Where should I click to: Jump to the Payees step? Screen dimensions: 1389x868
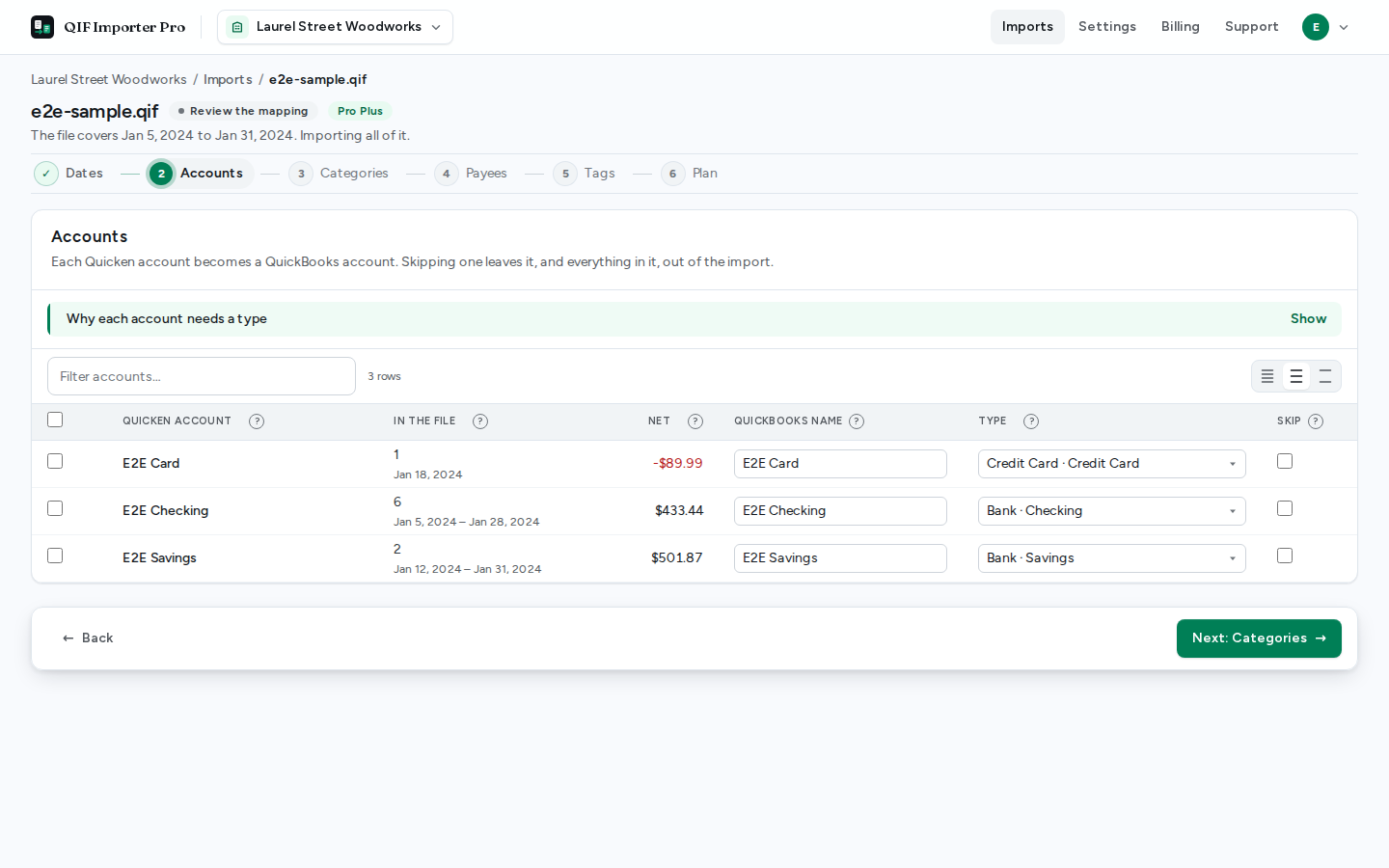pos(471,174)
